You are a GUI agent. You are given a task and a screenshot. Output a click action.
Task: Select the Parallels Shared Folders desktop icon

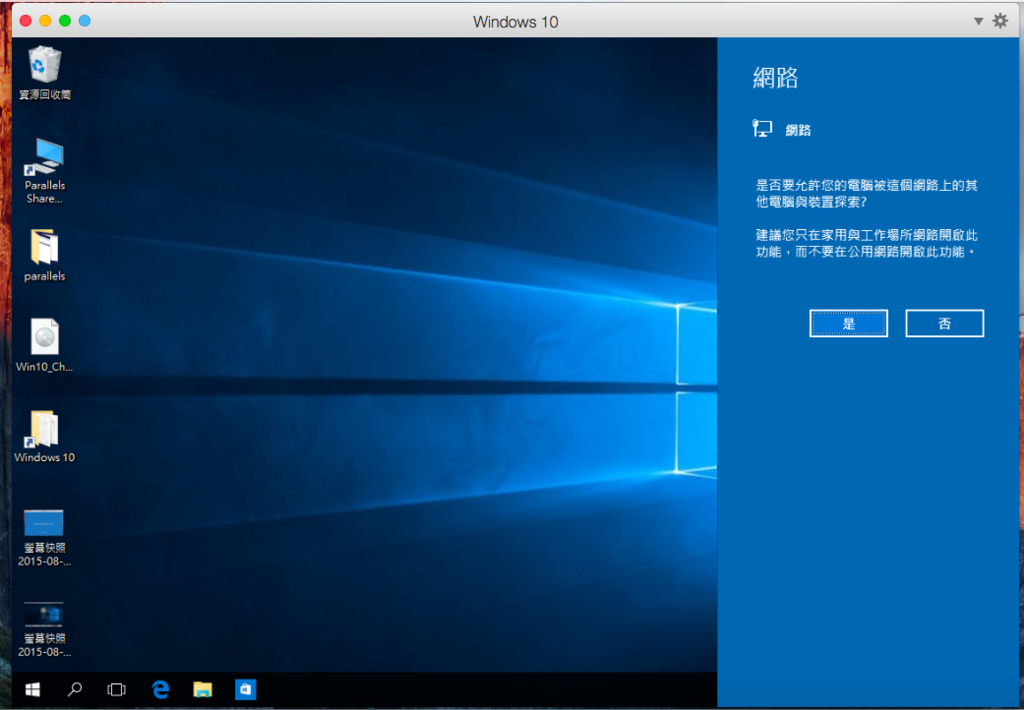coord(44,157)
